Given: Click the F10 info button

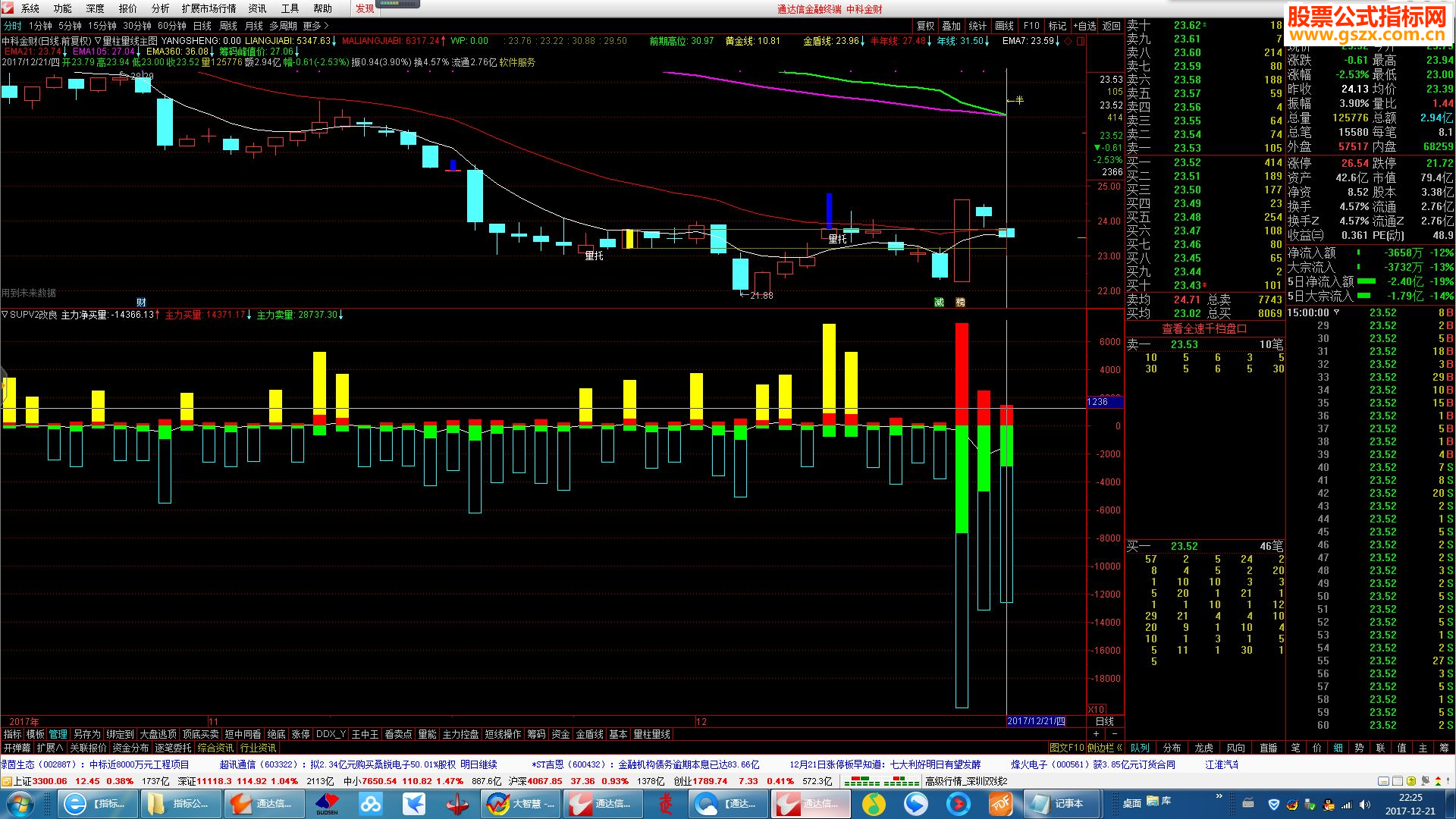Looking at the screenshot, I should point(1031,26).
